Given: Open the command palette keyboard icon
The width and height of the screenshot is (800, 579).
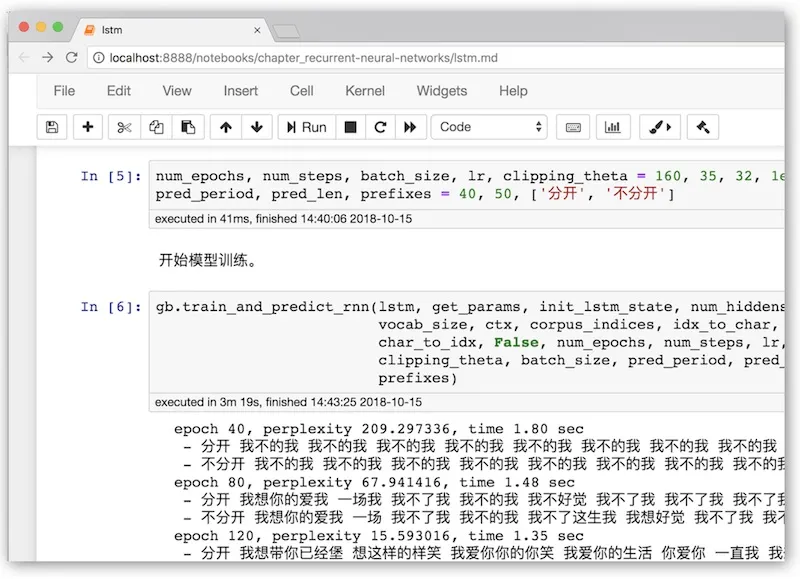Looking at the screenshot, I should (573, 127).
